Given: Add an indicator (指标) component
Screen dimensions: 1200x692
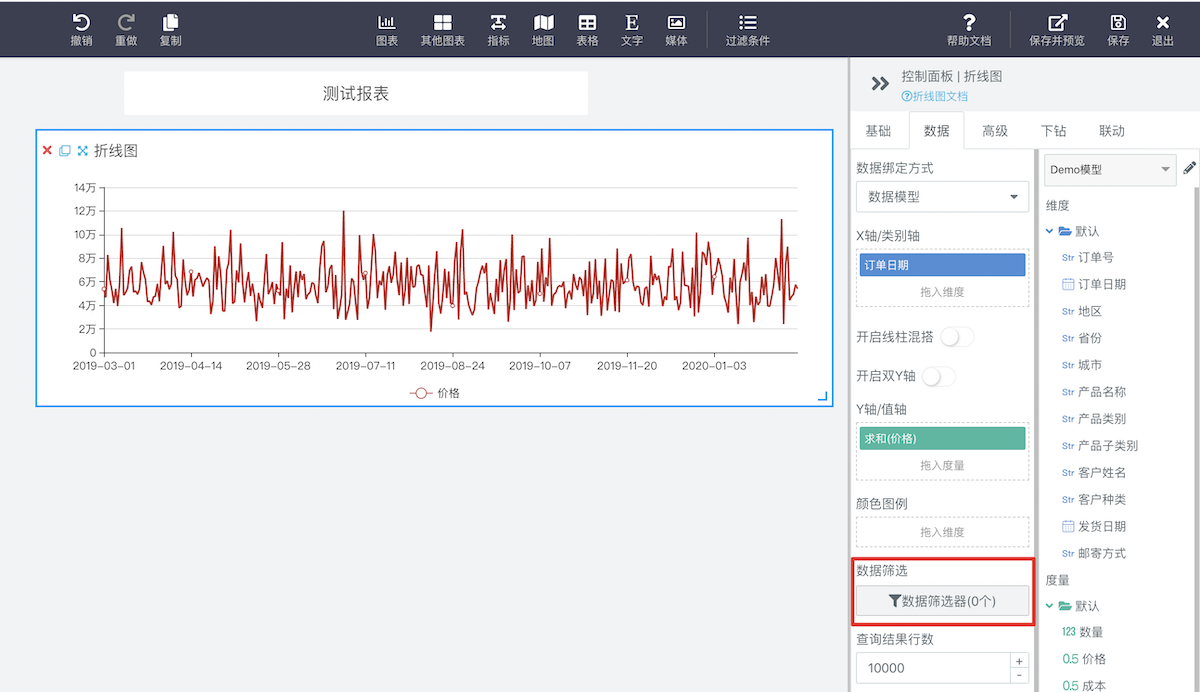Looking at the screenshot, I should 498,29.
